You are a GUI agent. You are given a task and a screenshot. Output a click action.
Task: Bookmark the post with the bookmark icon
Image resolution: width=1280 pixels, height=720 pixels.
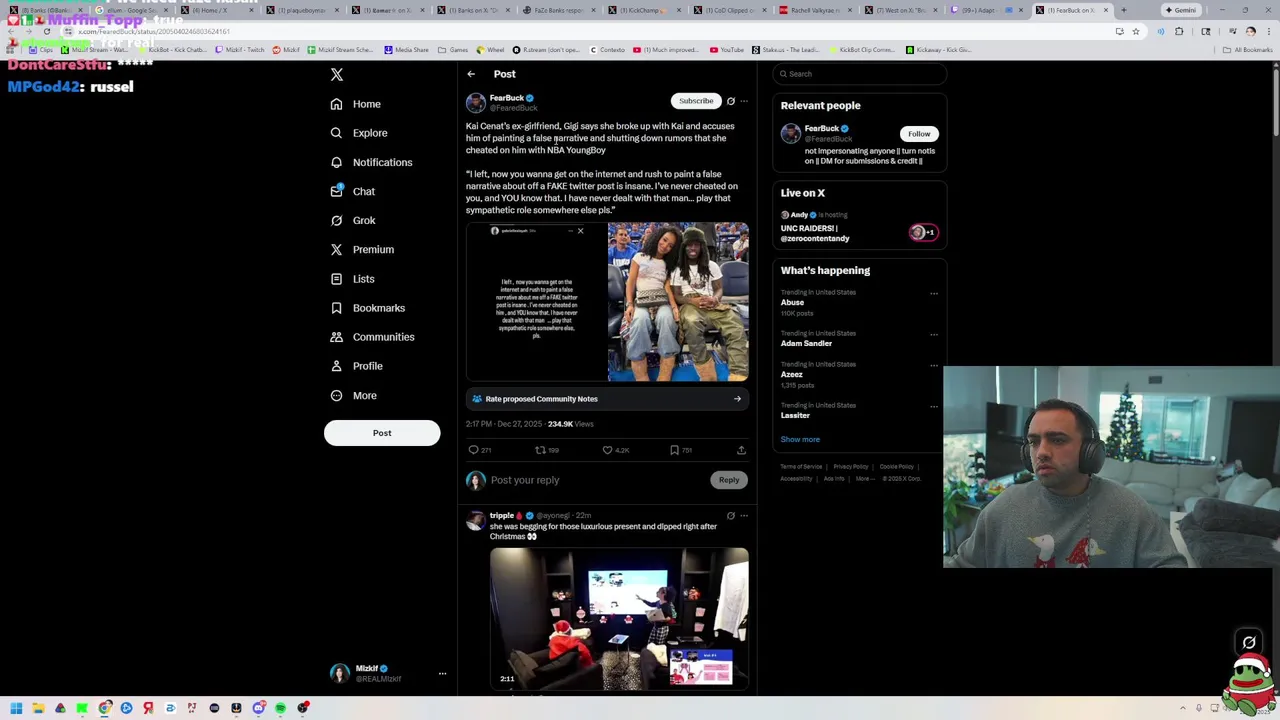[x=674, y=450]
